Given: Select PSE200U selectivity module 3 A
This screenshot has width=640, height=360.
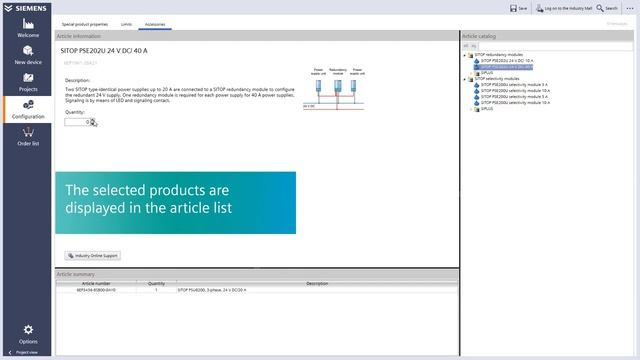Looking at the screenshot, I should pyautogui.click(x=514, y=85).
